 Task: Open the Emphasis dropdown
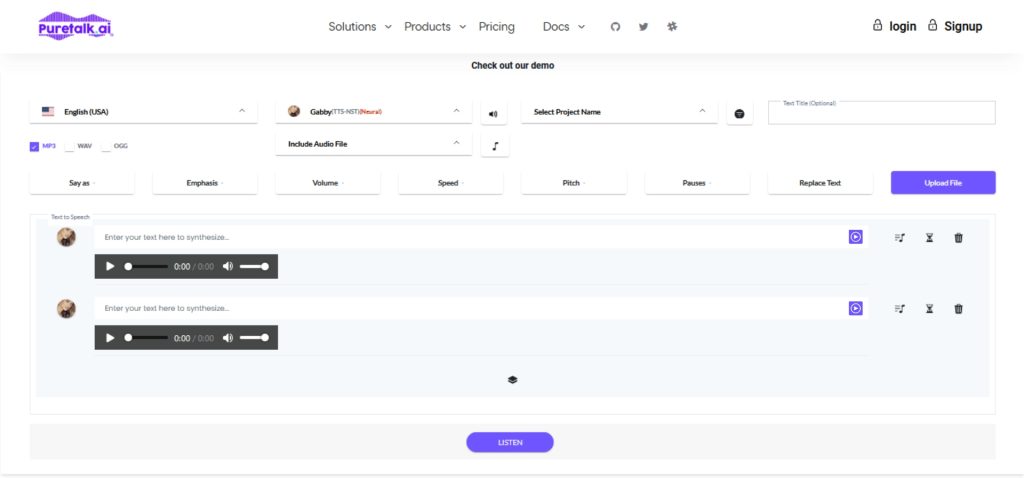click(205, 183)
